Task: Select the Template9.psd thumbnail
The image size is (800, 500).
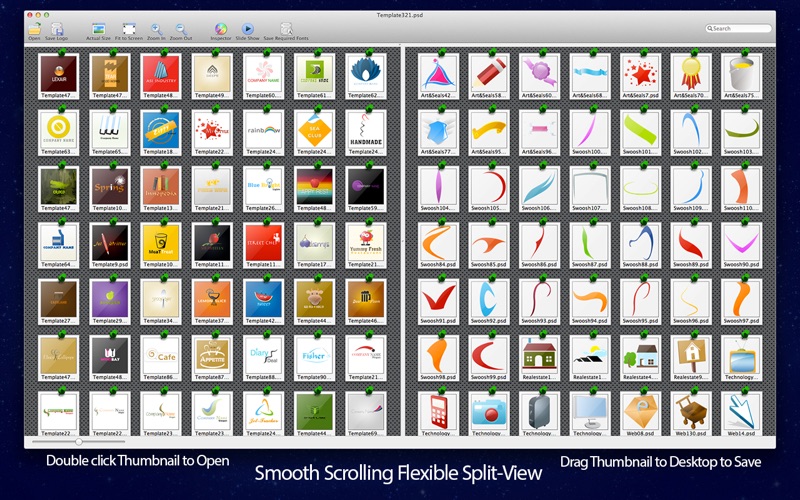Action: pyautogui.click(x=110, y=245)
